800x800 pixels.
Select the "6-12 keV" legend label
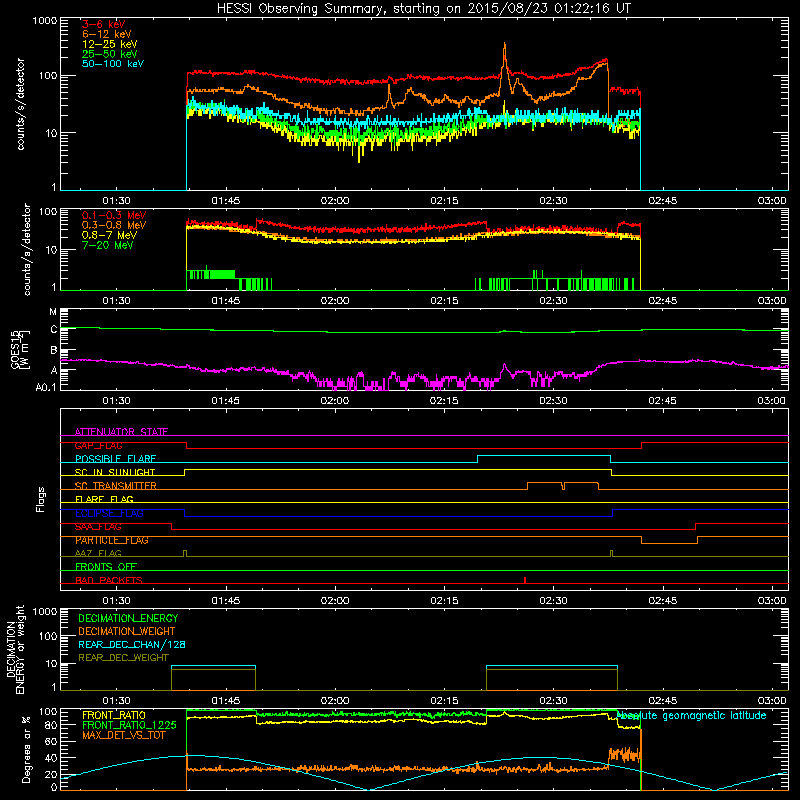pos(106,34)
